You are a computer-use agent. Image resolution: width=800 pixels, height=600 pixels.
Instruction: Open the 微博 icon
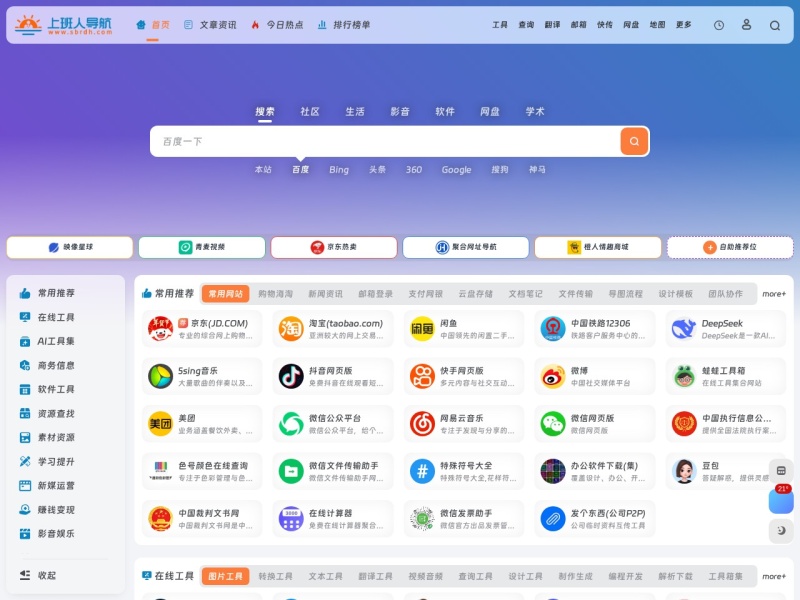click(553, 376)
